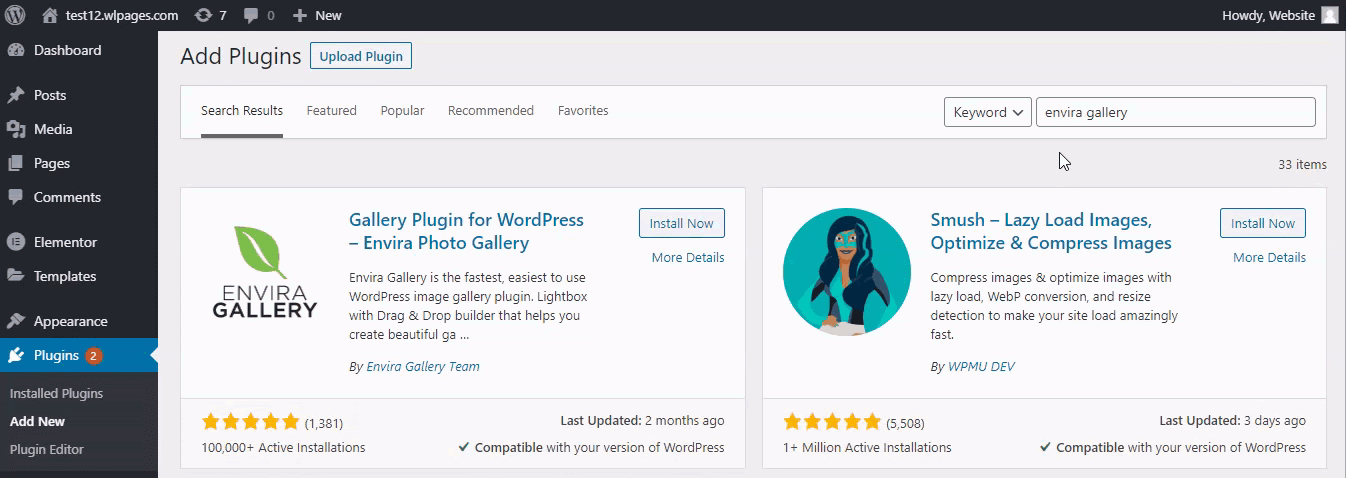Click the Plugins update count badge
1346x478 pixels.
93,355
